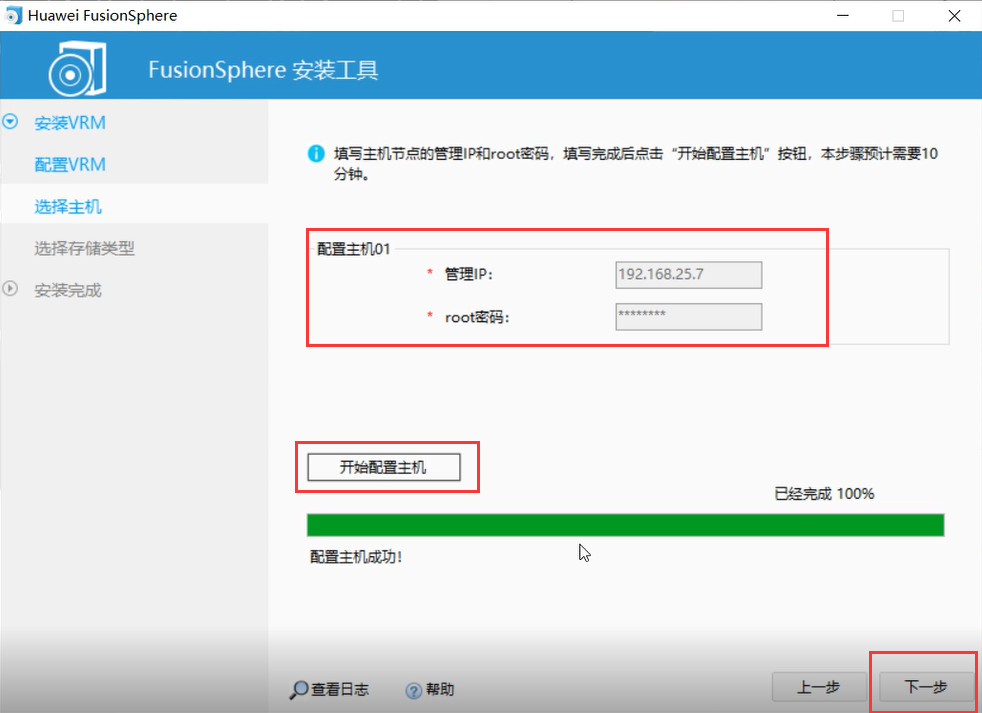Minimize the Huawei FusionSphere window
This screenshot has width=982, height=713.
point(843,16)
